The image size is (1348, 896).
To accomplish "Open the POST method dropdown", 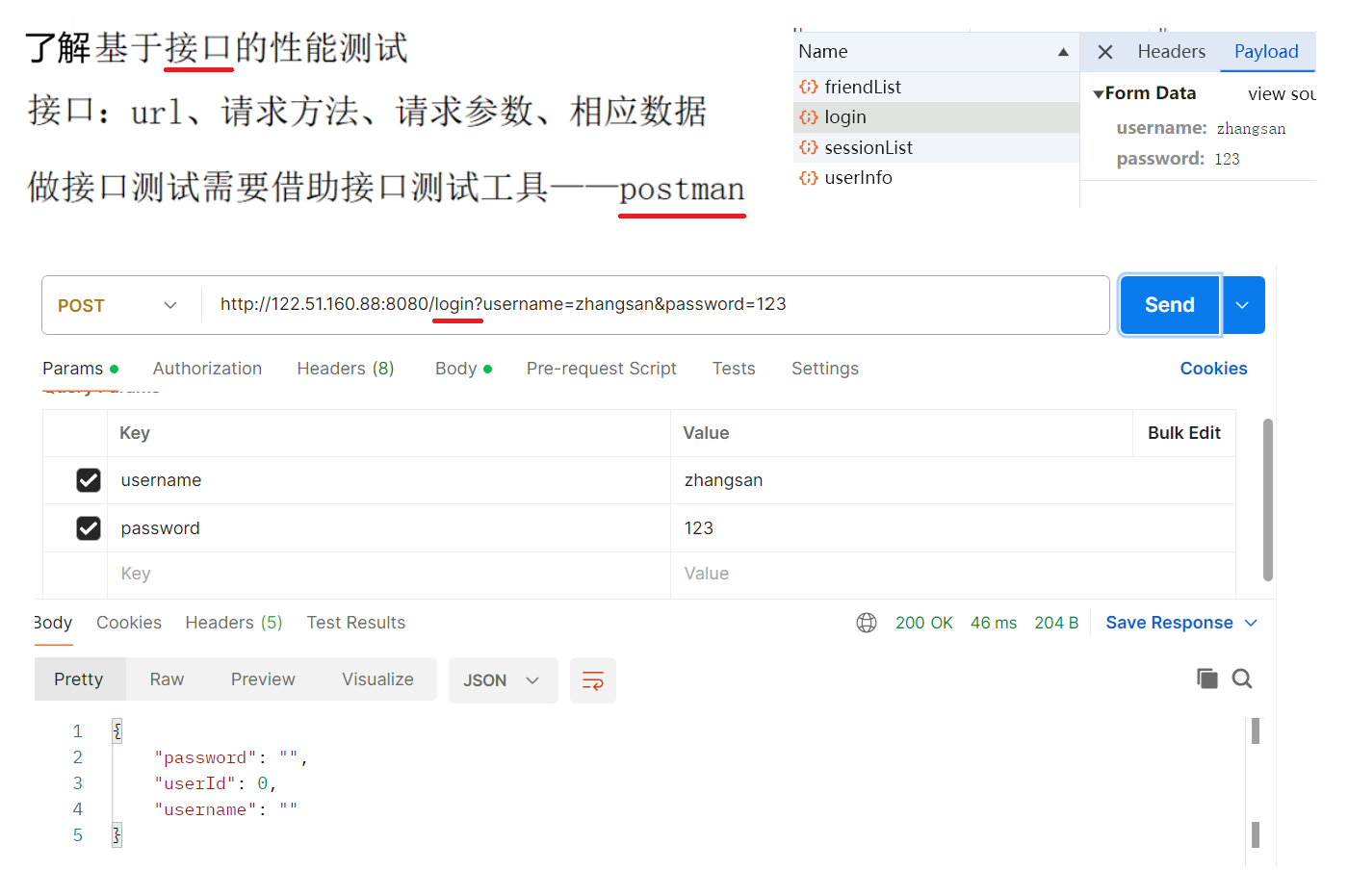I will [118, 305].
